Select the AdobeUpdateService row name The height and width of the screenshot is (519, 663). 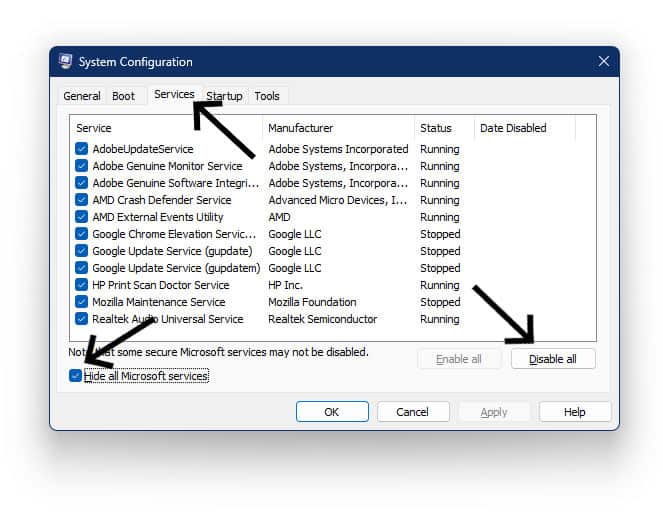143,149
